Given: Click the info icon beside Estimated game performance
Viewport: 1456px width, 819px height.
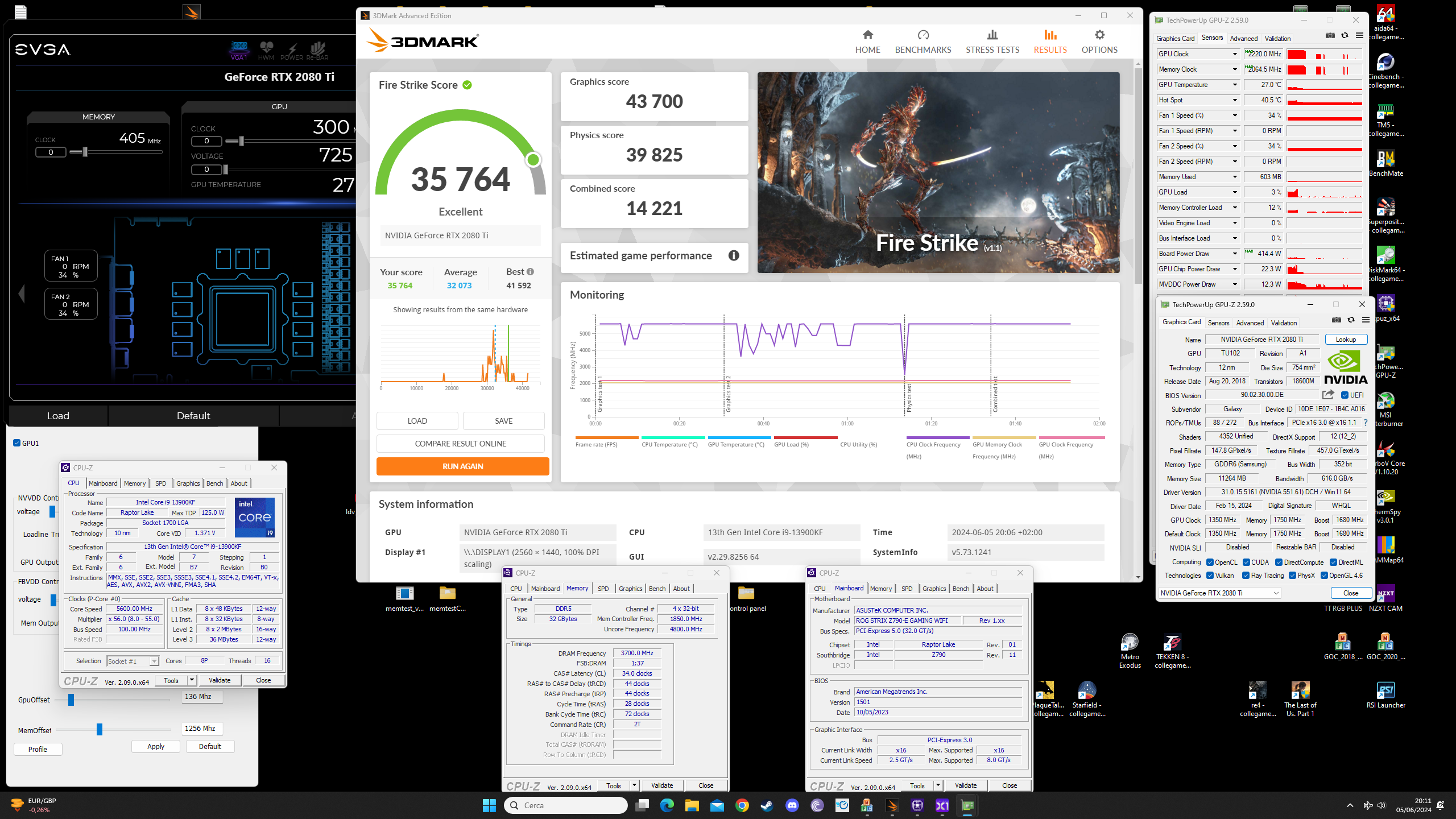Looking at the screenshot, I should (734, 255).
